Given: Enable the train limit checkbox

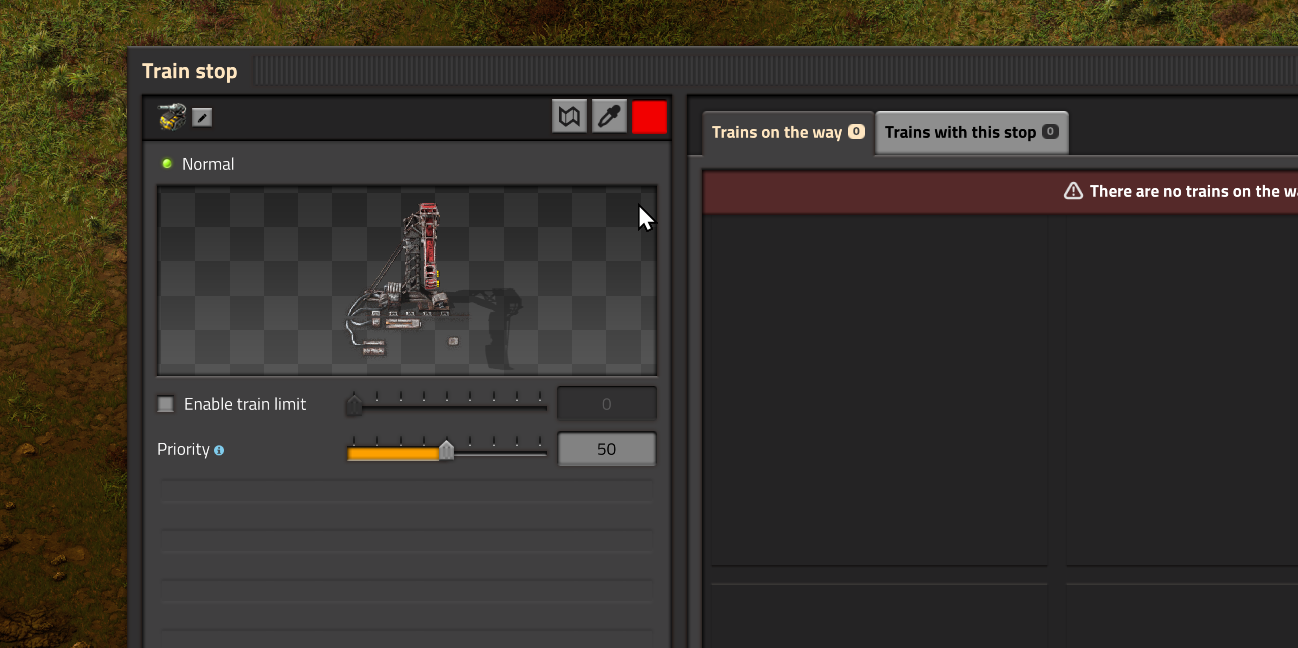Looking at the screenshot, I should 166,404.
